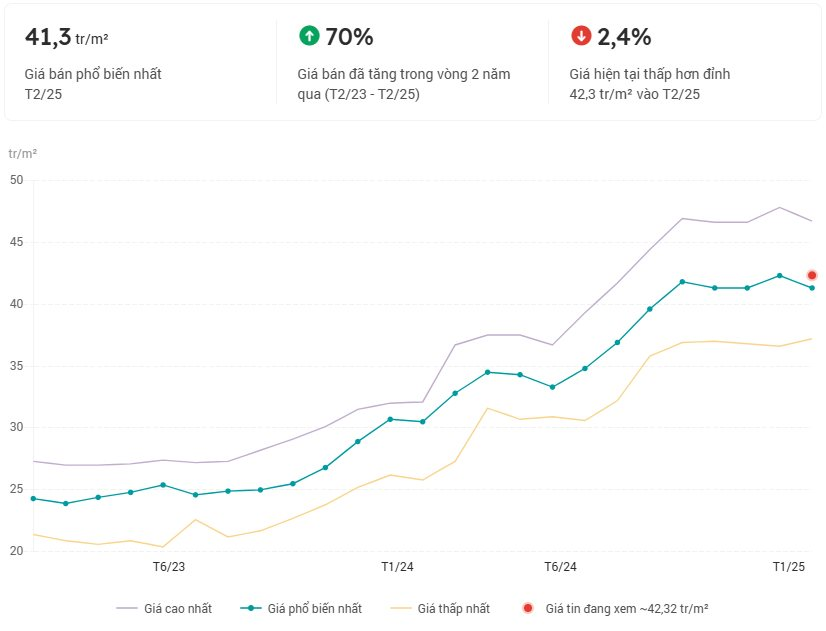Click the purple line swatch for "Giá cao nhất"
The height and width of the screenshot is (631, 826).
coord(127,608)
